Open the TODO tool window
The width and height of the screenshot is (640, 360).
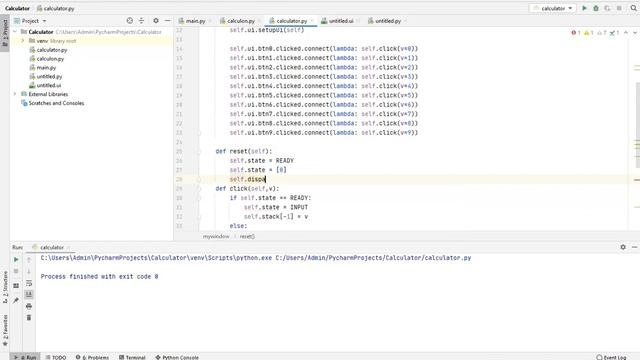(x=56, y=357)
